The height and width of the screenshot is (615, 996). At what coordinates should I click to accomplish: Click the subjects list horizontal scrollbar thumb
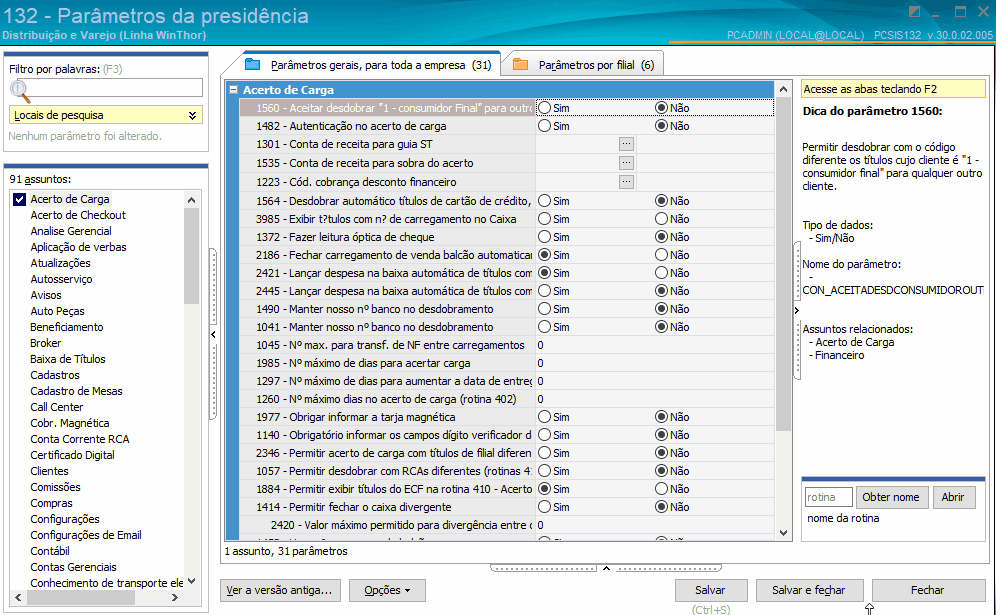click(81, 598)
